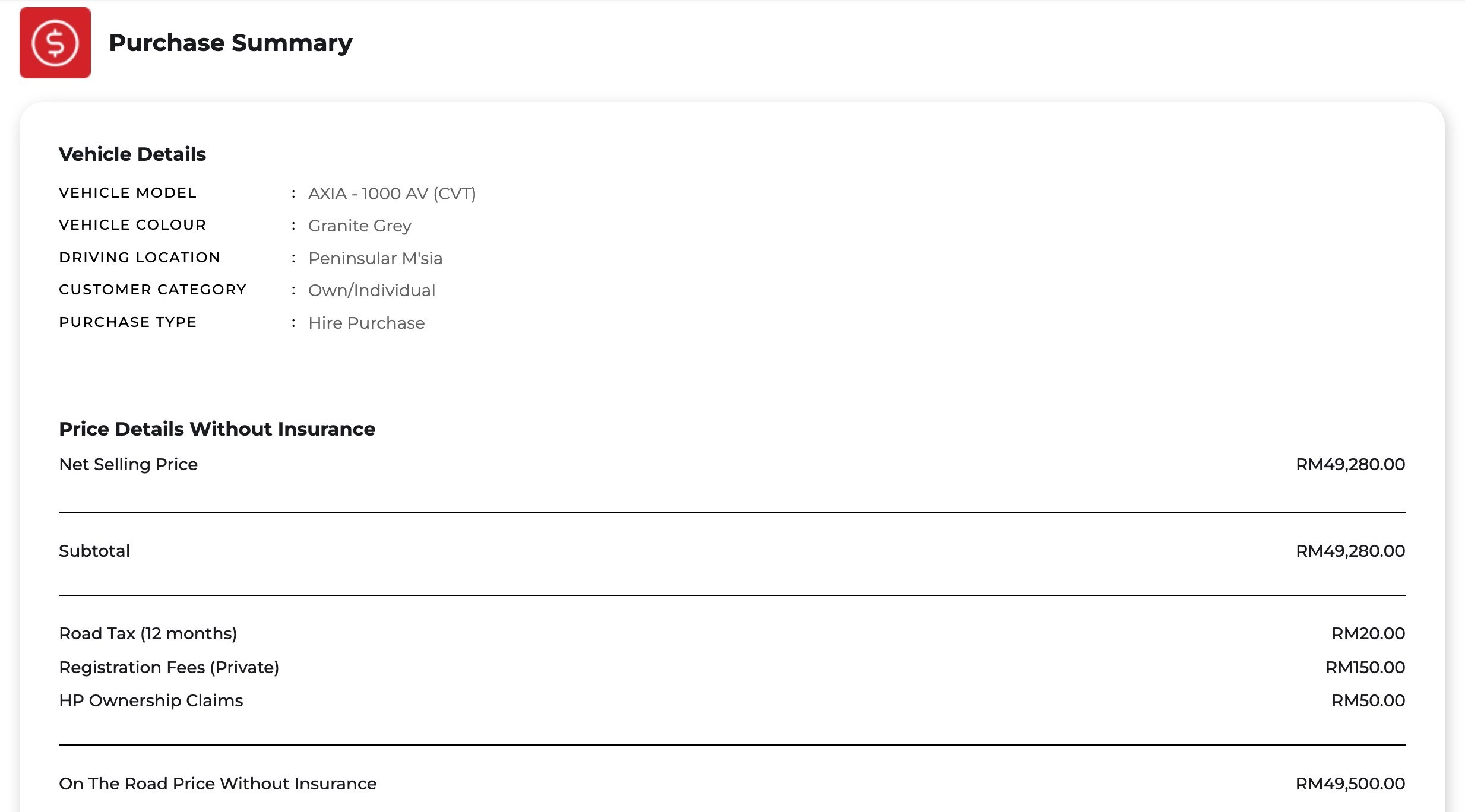Click the On The Road Price amount RM49,500.00

click(1350, 784)
